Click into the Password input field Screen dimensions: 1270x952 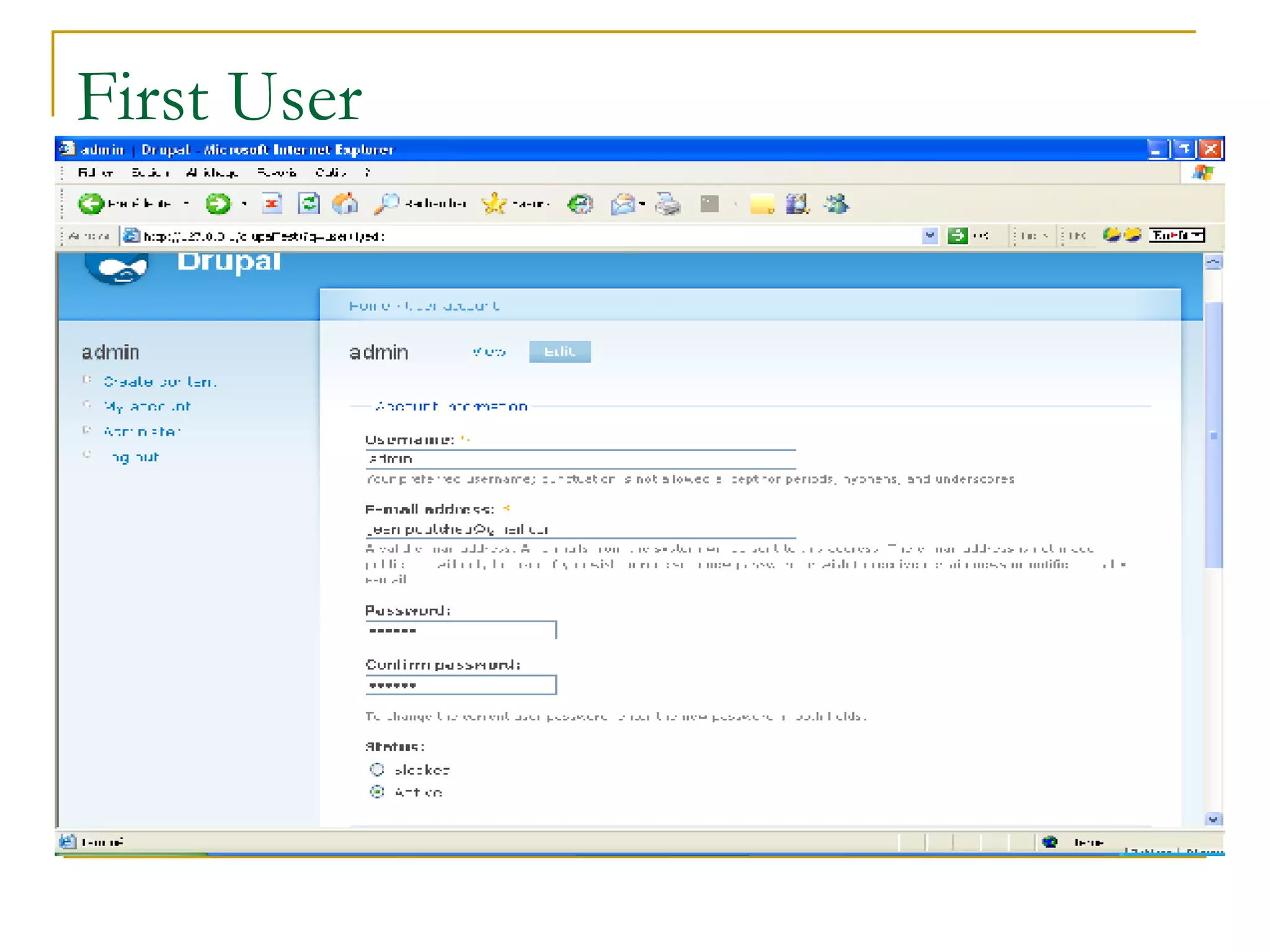click(461, 630)
